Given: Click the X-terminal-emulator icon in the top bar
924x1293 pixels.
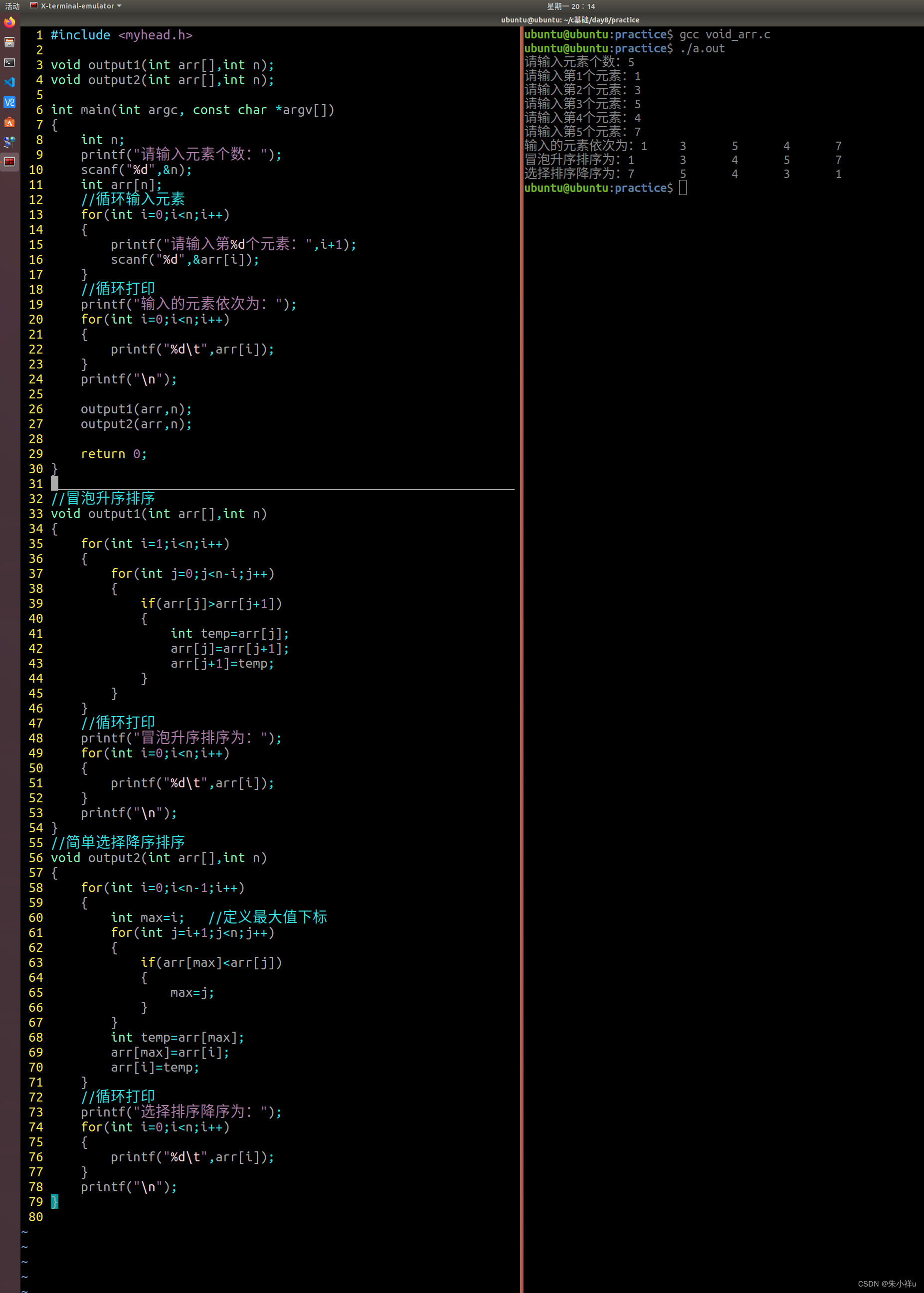Looking at the screenshot, I should (32, 5).
